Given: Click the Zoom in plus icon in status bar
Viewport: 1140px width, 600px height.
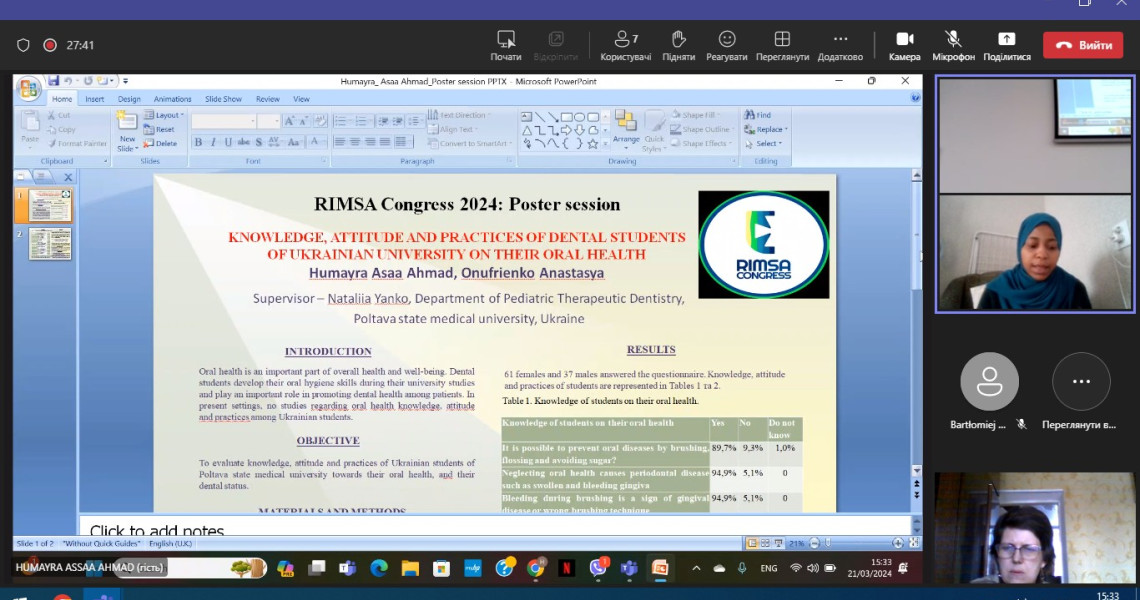Looking at the screenshot, I should (x=898, y=543).
